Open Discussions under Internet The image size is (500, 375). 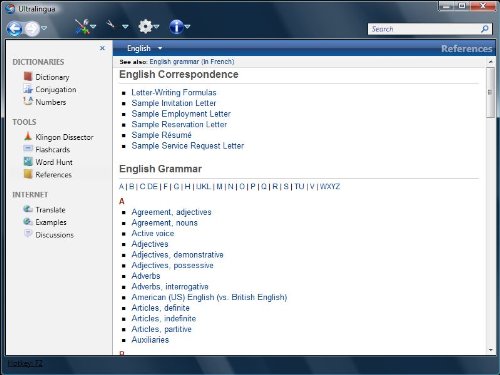(49, 235)
